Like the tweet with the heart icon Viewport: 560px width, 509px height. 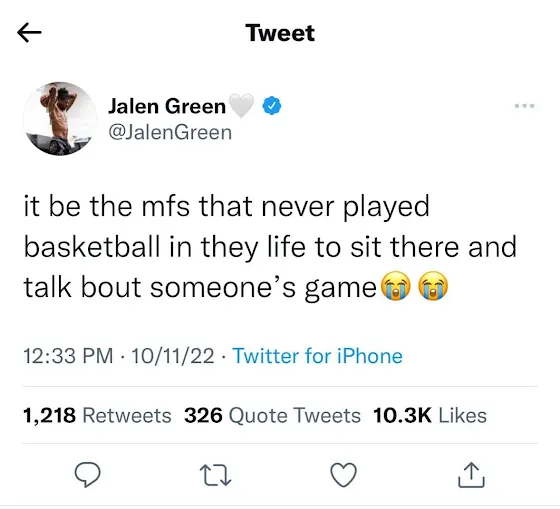point(344,475)
